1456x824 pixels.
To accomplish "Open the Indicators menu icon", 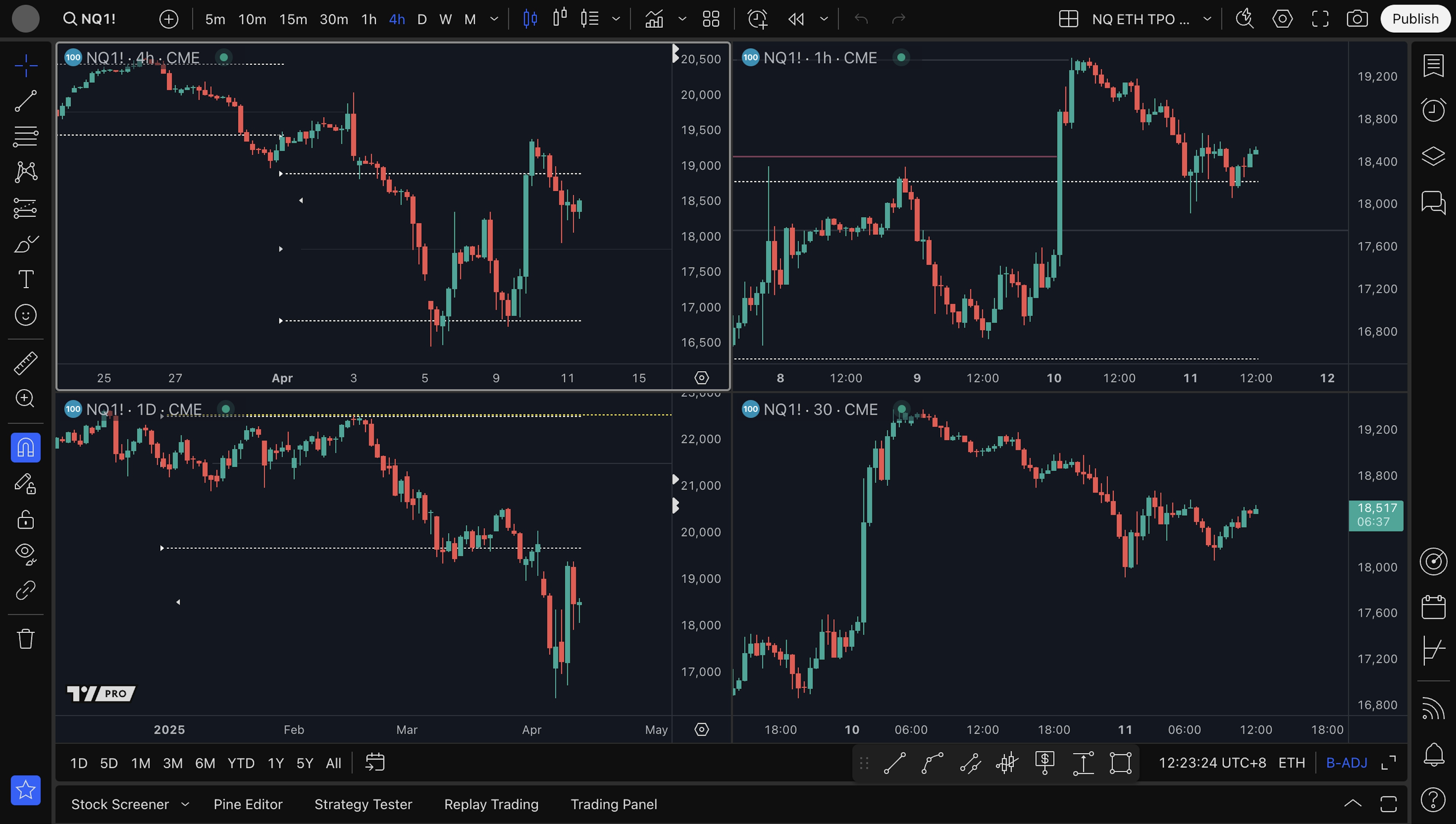I will (x=654, y=19).
